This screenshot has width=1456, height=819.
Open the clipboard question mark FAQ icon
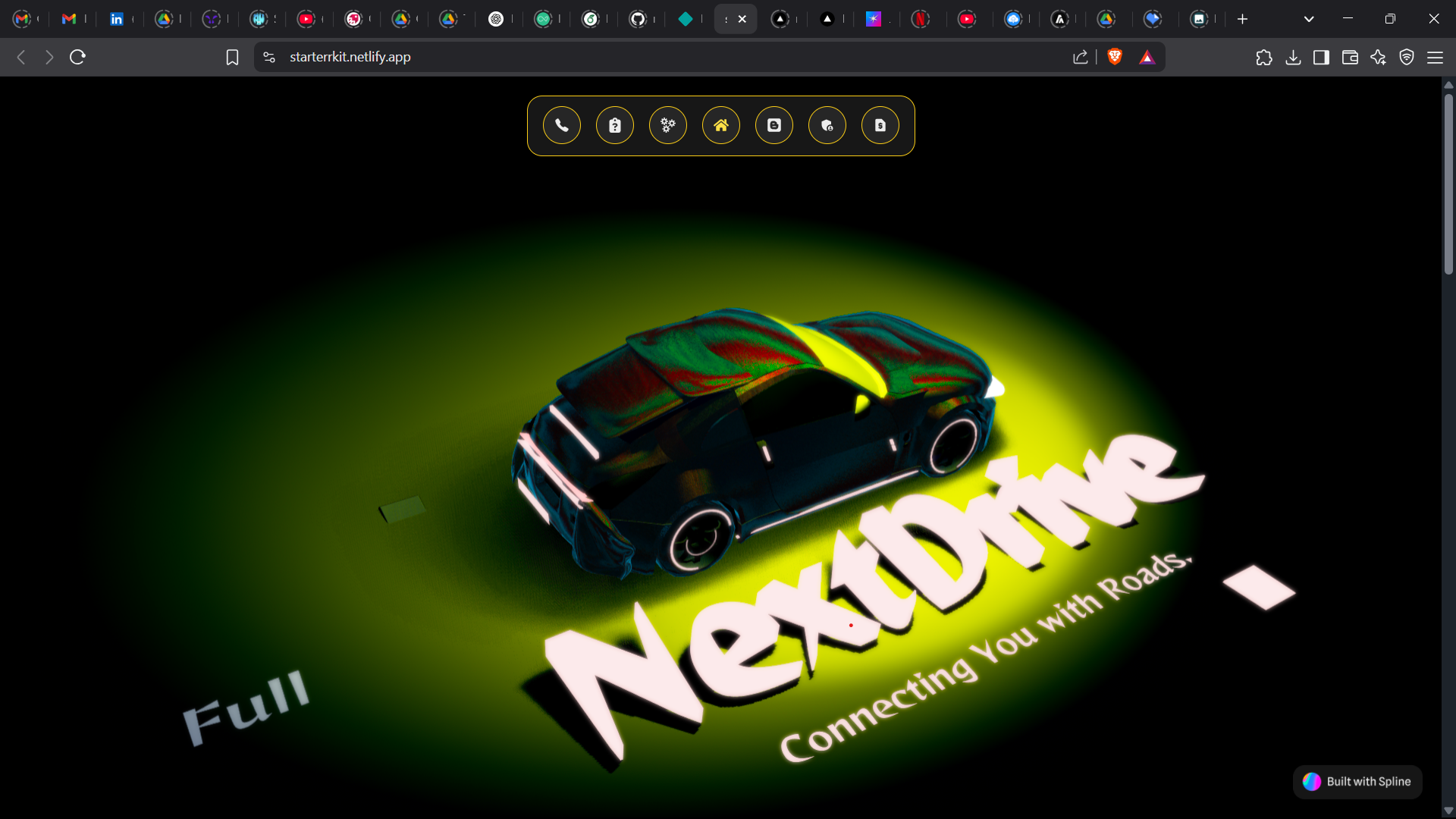click(x=615, y=126)
